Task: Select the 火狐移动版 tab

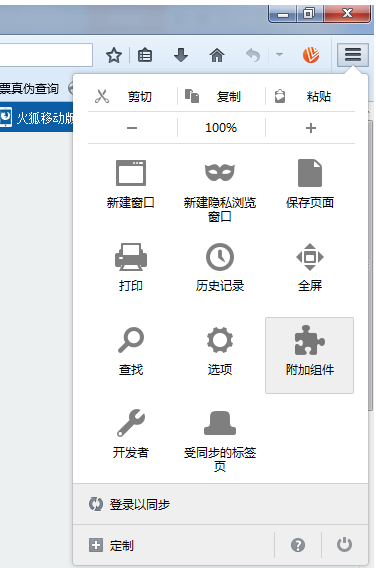Action: [37, 117]
